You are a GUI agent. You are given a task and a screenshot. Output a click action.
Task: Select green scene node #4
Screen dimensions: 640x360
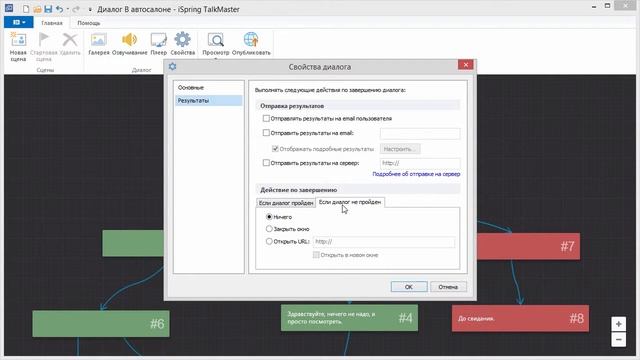[349, 318]
